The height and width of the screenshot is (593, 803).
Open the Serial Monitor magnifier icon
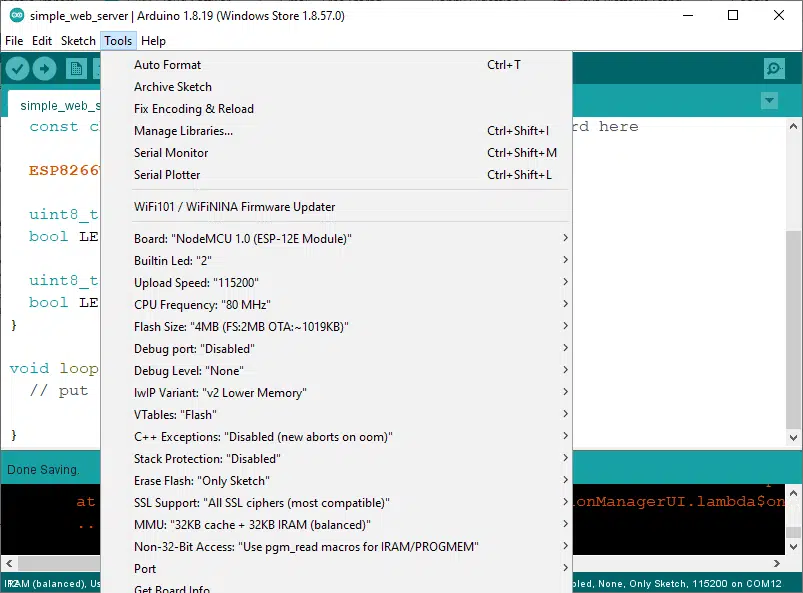pyautogui.click(x=774, y=69)
